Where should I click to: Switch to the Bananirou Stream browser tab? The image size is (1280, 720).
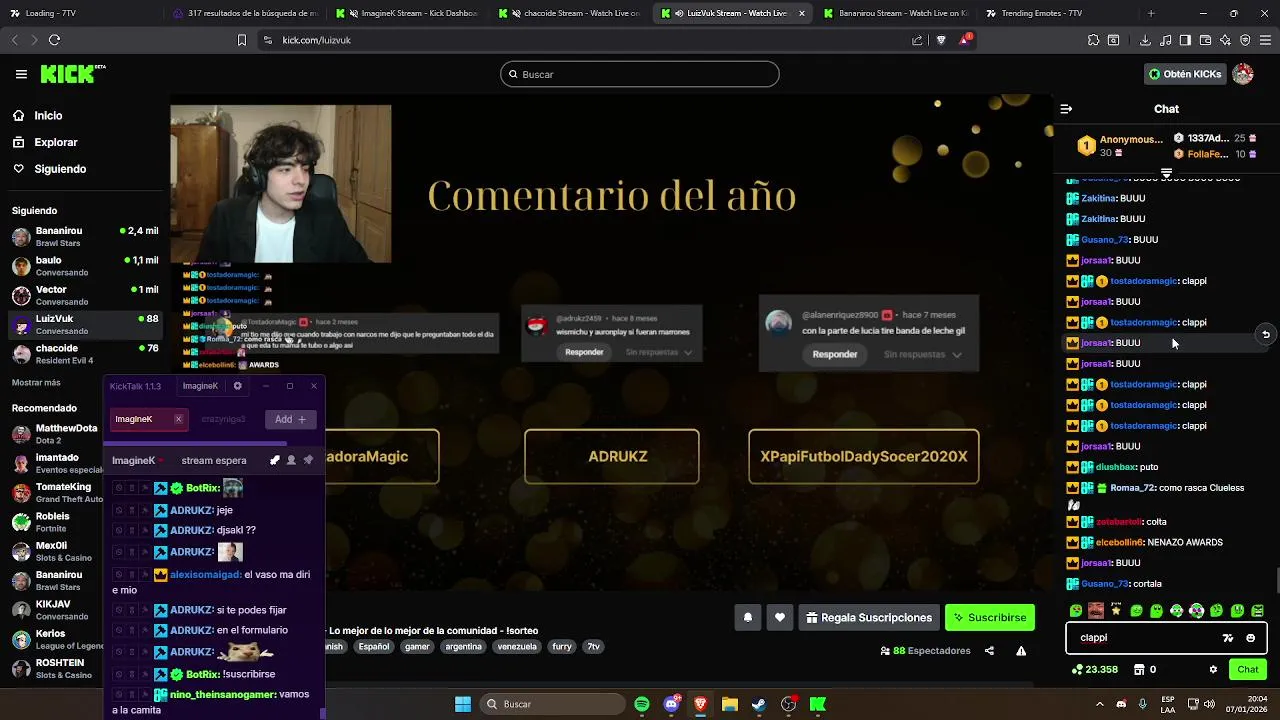coord(895,13)
